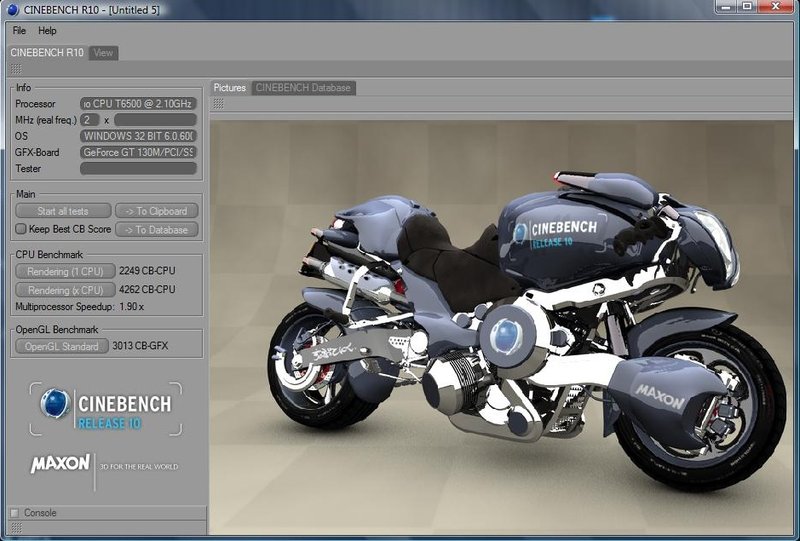Screen dimensions: 800x541
Task: Click the 4262 CB-CPU result text
Action: tap(147, 289)
